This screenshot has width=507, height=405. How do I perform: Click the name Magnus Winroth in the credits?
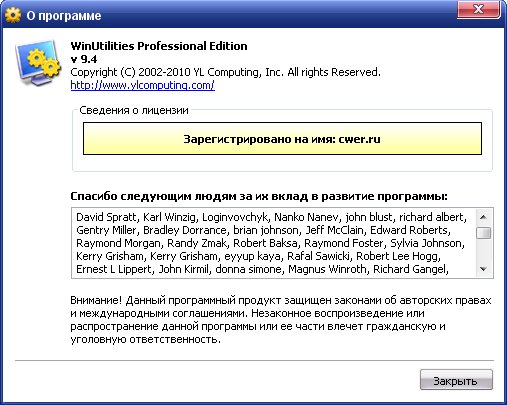point(327,269)
